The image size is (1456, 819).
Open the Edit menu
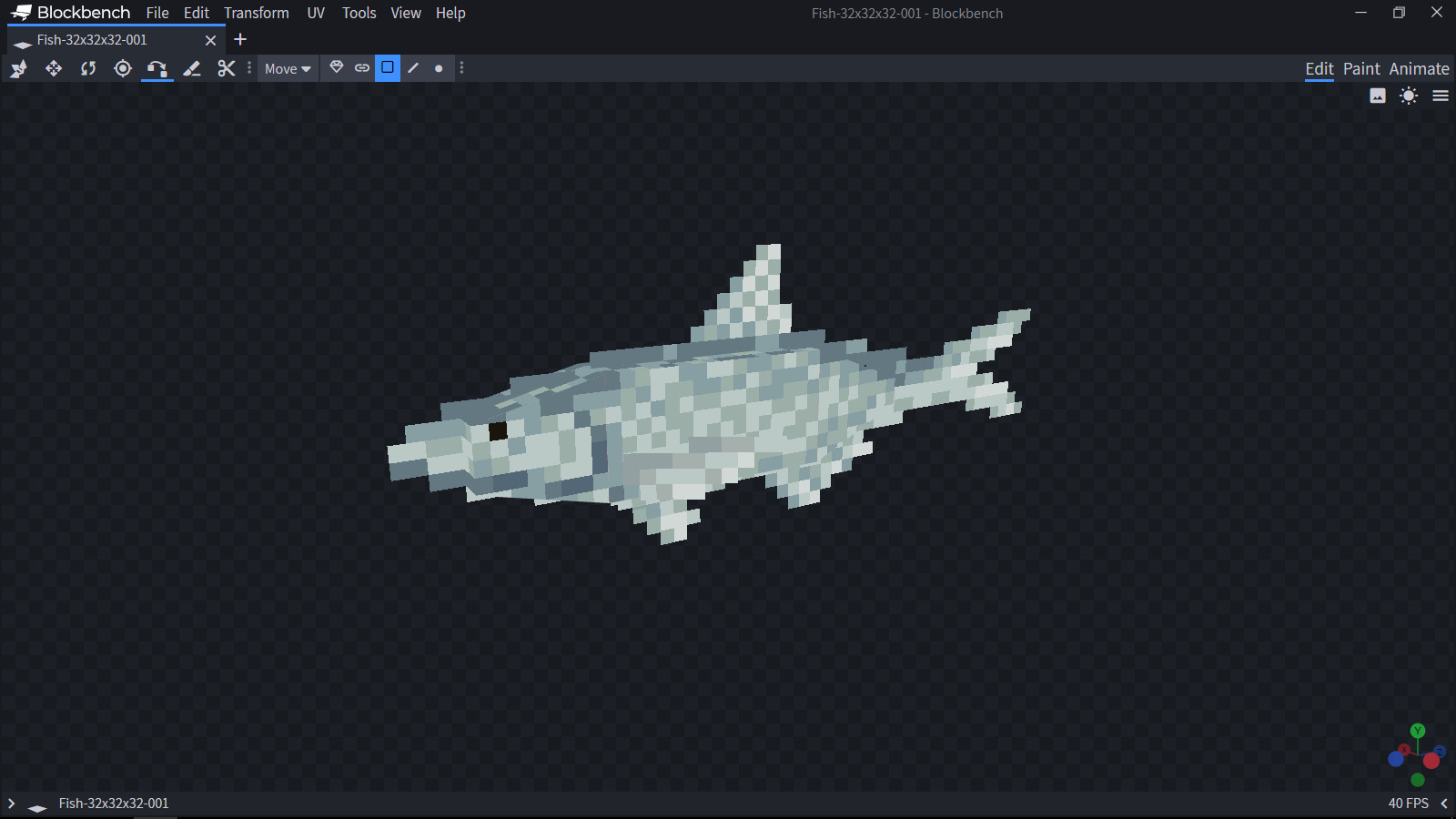click(197, 13)
